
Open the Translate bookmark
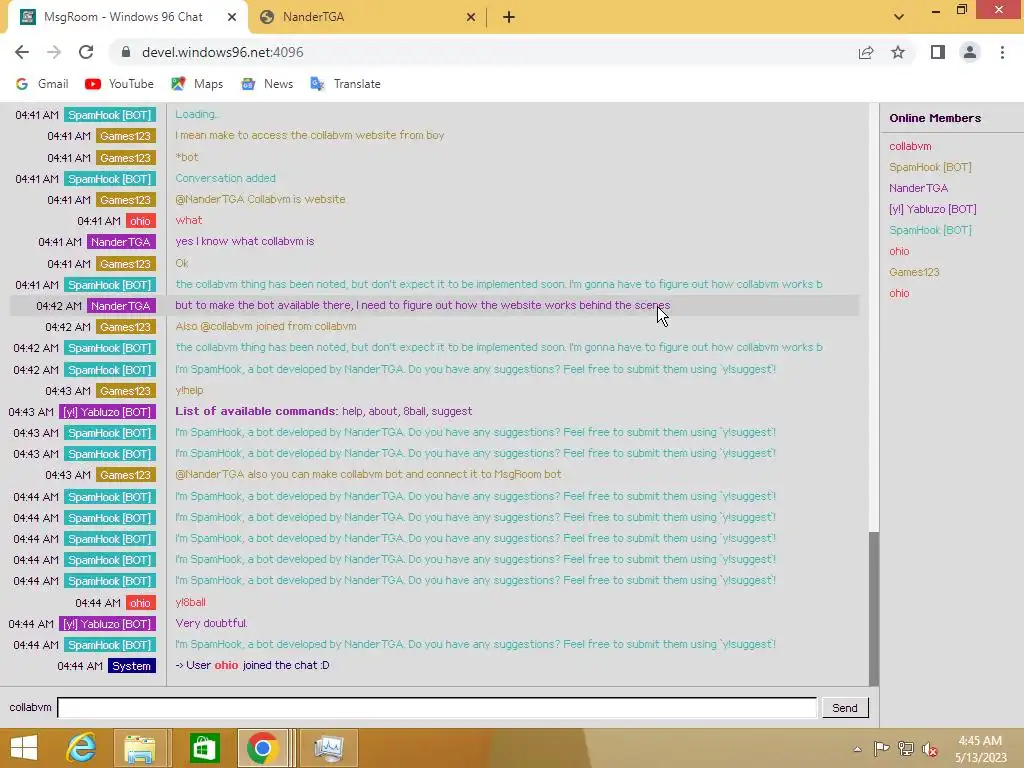coord(345,84)
